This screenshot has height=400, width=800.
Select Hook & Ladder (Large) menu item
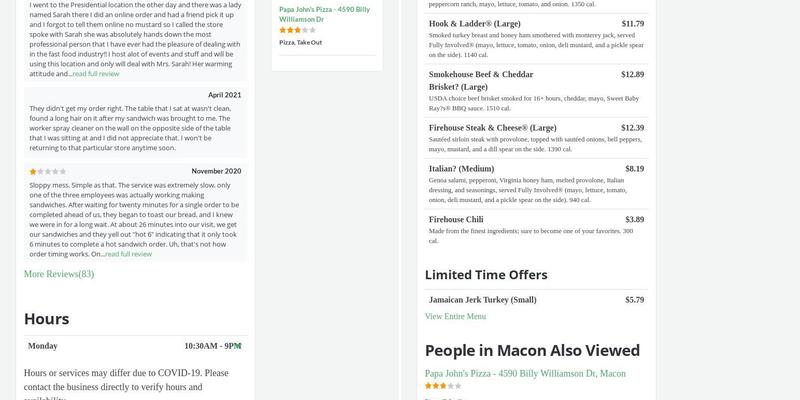pyautogui.click(x=474, y=23)
